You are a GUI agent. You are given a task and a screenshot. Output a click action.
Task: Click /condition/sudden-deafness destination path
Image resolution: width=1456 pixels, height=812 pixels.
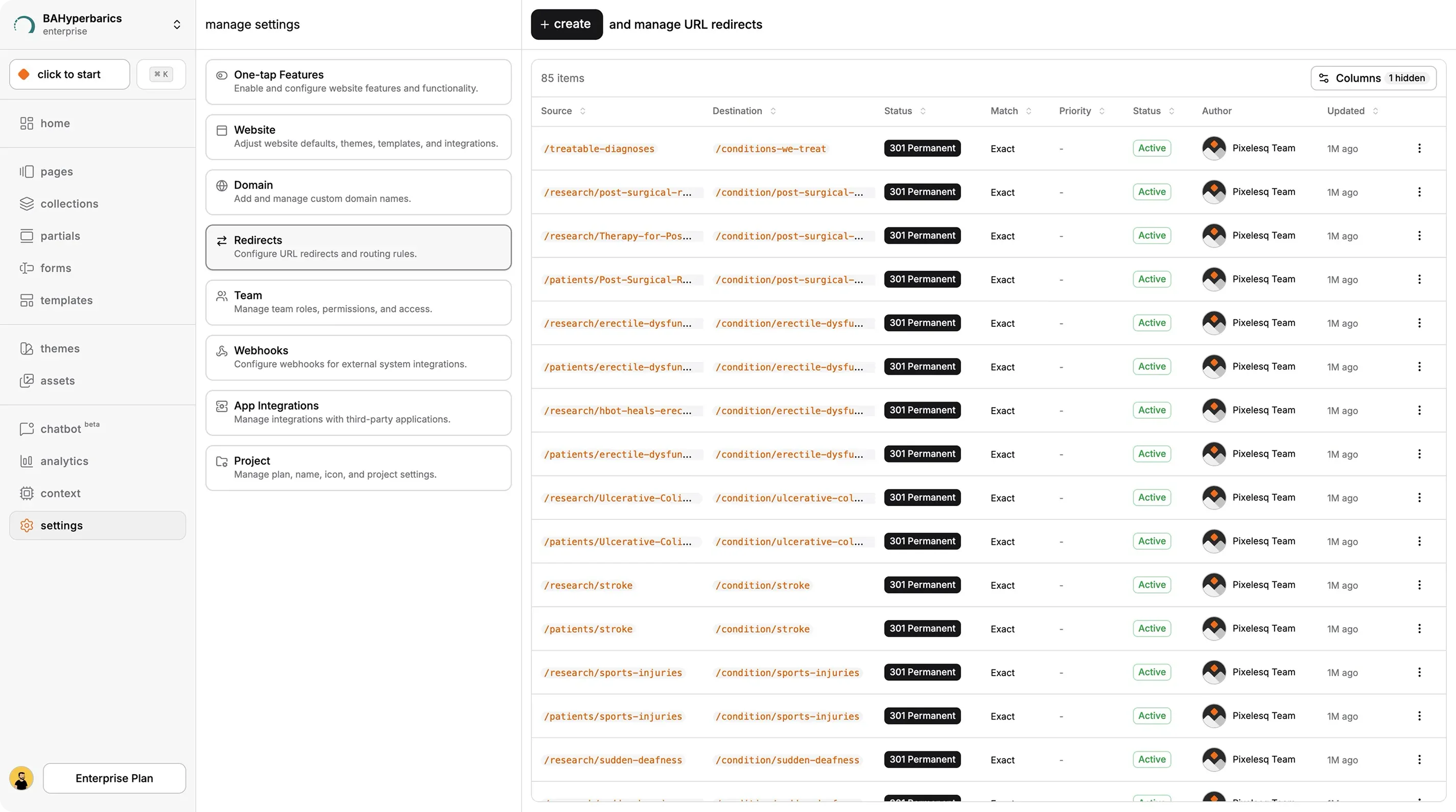787,760
